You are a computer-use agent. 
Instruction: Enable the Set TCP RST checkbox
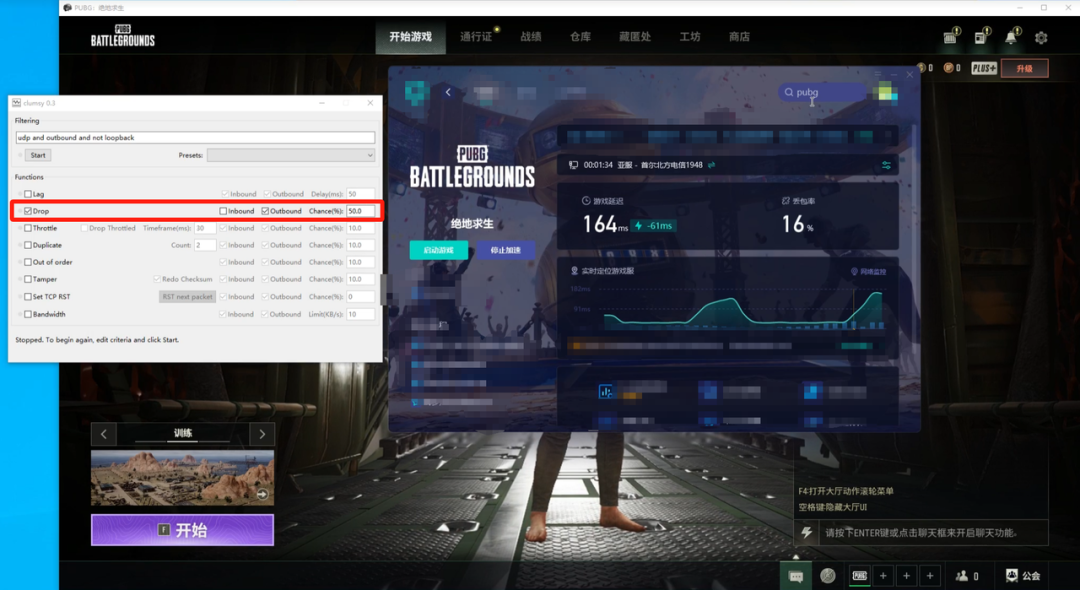[x=28, y=297]
